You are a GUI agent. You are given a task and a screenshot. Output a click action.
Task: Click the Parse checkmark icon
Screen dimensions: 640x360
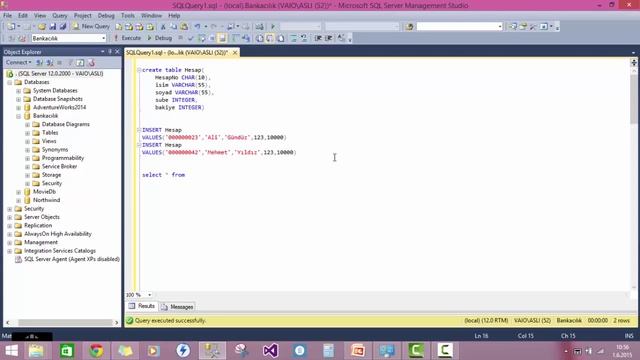pyautogui.click(x=191, y=38)
